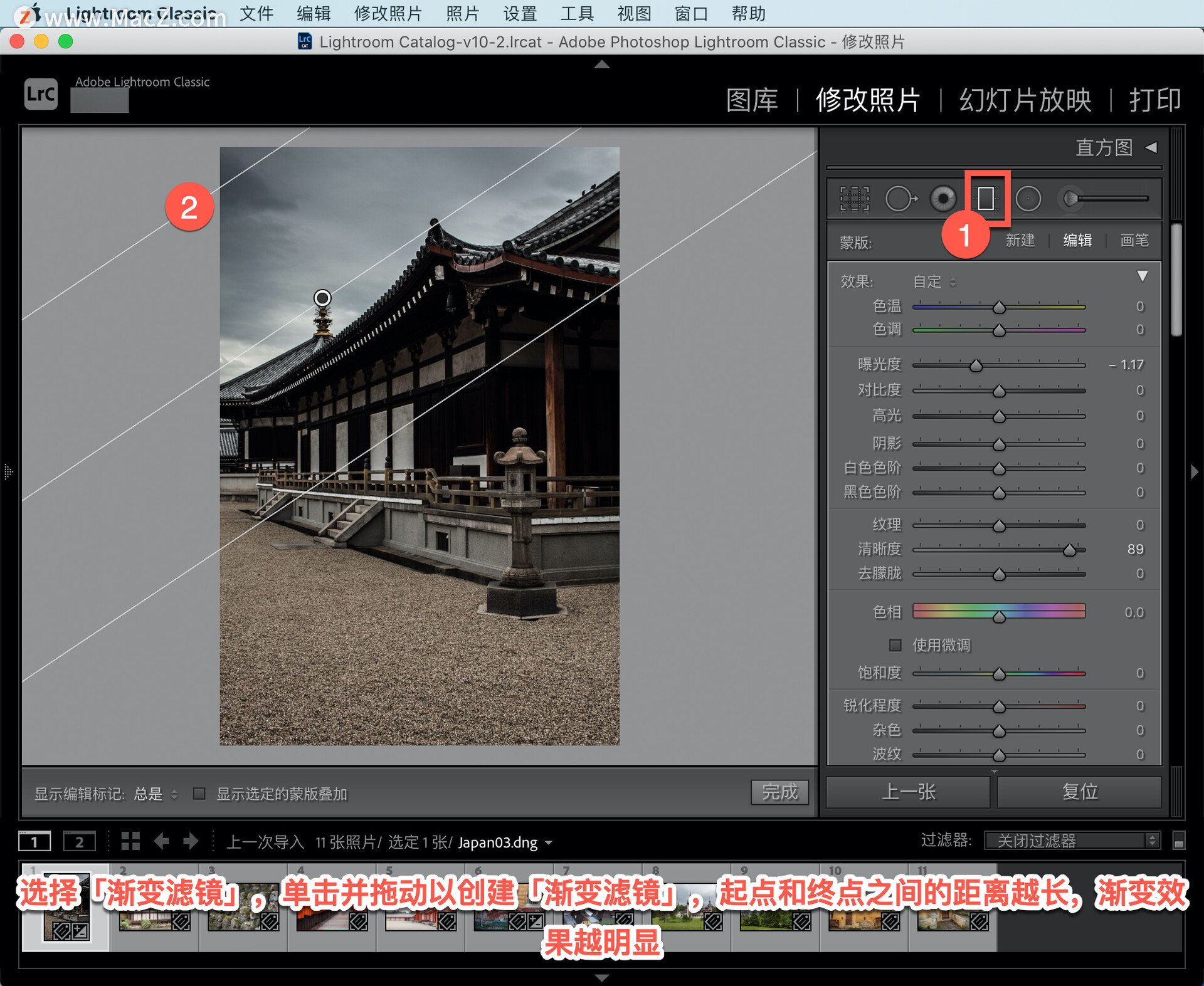1204x986 pixels.
Task: Click the 完成 button
Action: (x=779, y=792)
